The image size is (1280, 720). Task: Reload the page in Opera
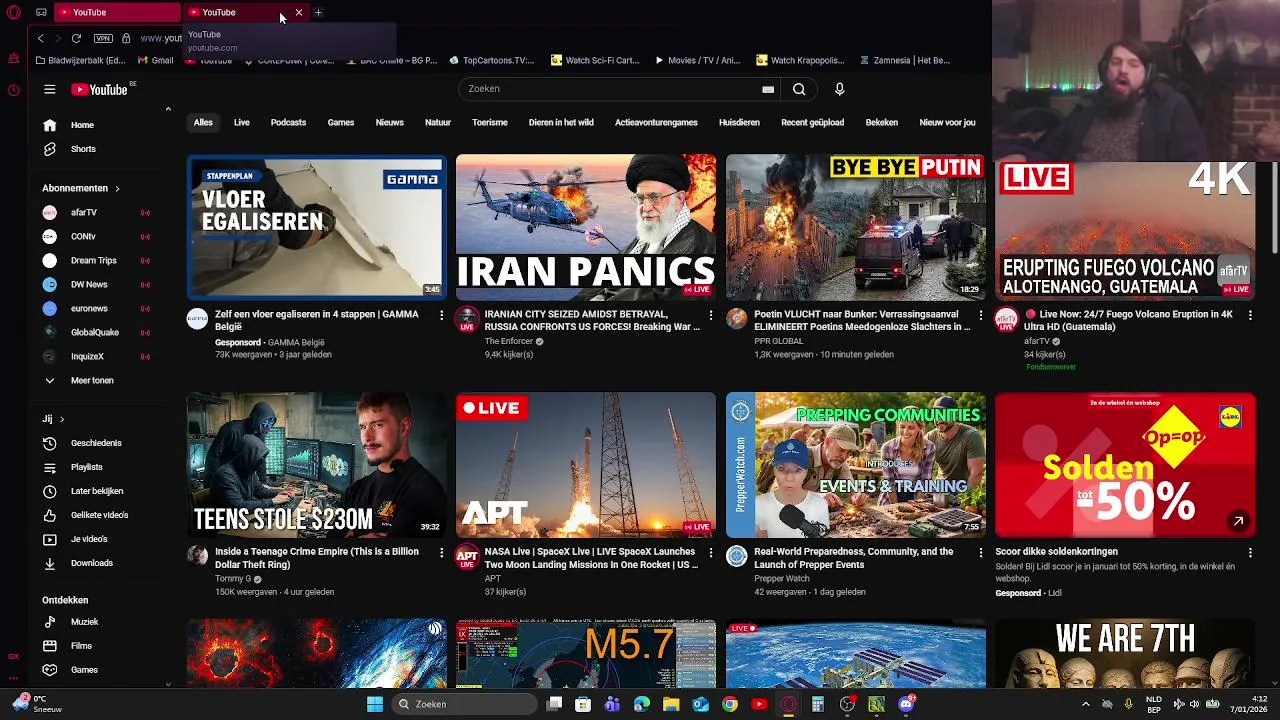[76, 38]
